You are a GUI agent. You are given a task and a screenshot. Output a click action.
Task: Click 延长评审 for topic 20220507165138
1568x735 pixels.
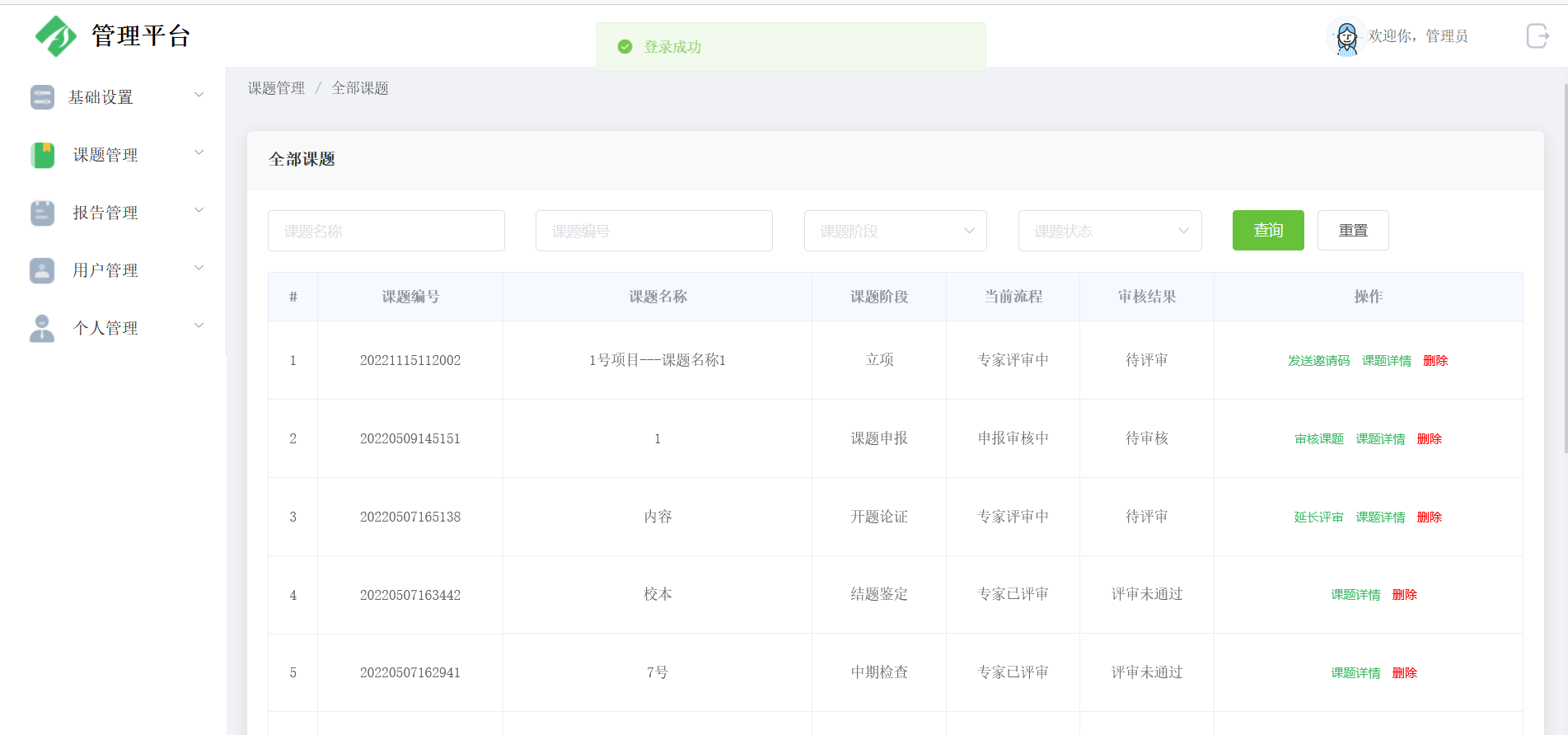(1319, 517)
